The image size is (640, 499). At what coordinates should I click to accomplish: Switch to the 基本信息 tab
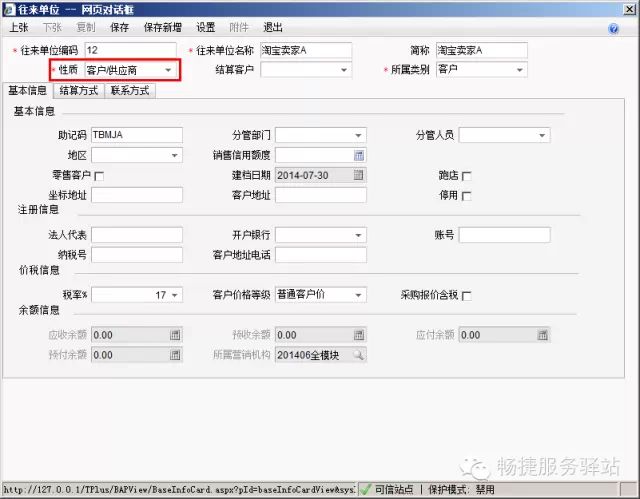[28, 91]
